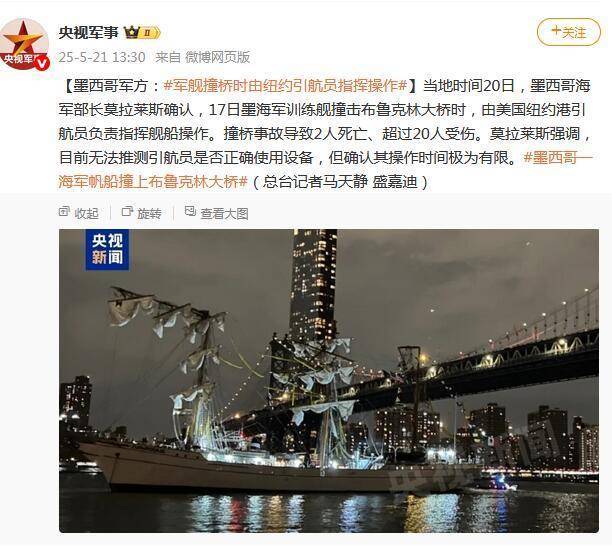Open hashtag 军舰撞桥时由纽约引航员指挥操作
Image resolution: width=612 pixels, height=548 pixels.
click(285, 85)
